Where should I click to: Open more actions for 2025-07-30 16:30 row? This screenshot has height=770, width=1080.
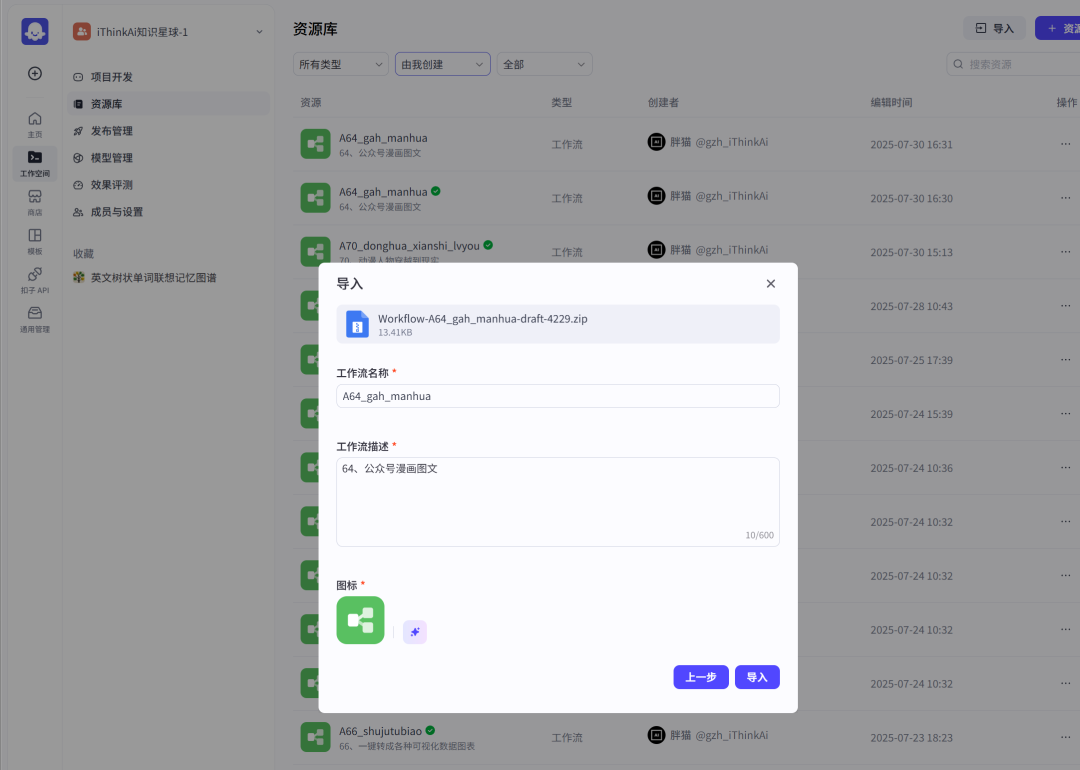click(1066, 198)
